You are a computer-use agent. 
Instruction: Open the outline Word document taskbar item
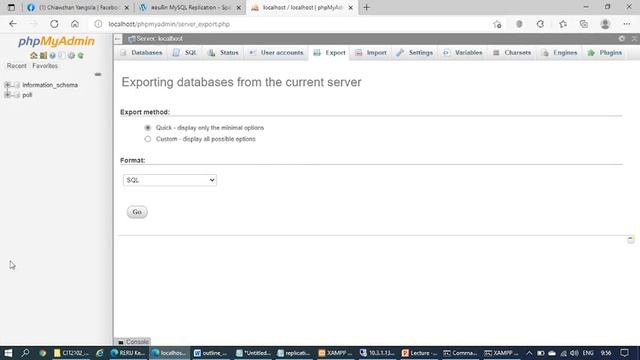[x=211, y=353]
